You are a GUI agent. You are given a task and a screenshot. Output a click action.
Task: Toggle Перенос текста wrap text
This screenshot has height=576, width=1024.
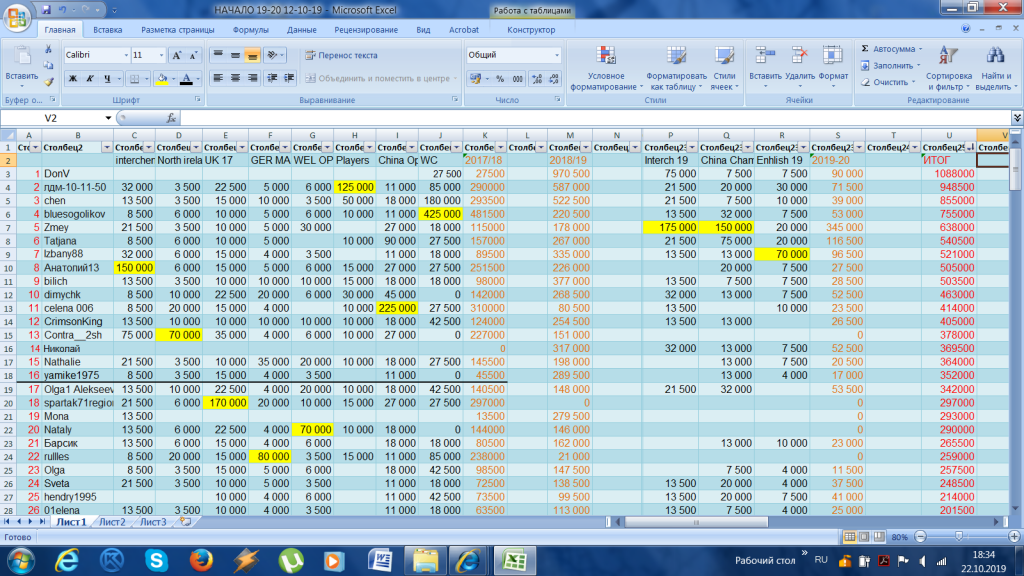341,55
